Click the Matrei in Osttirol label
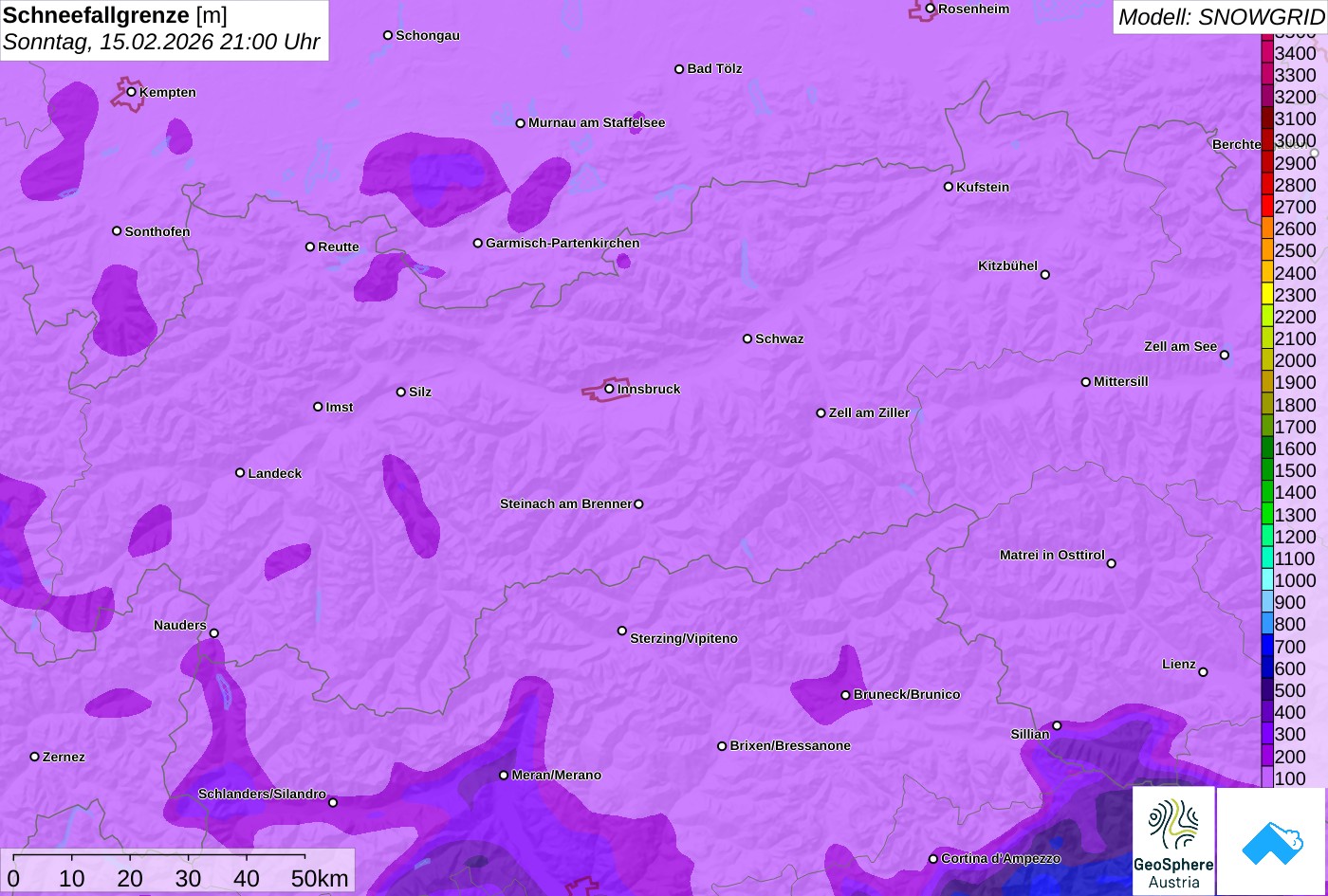 click(x=1052, y=555)
